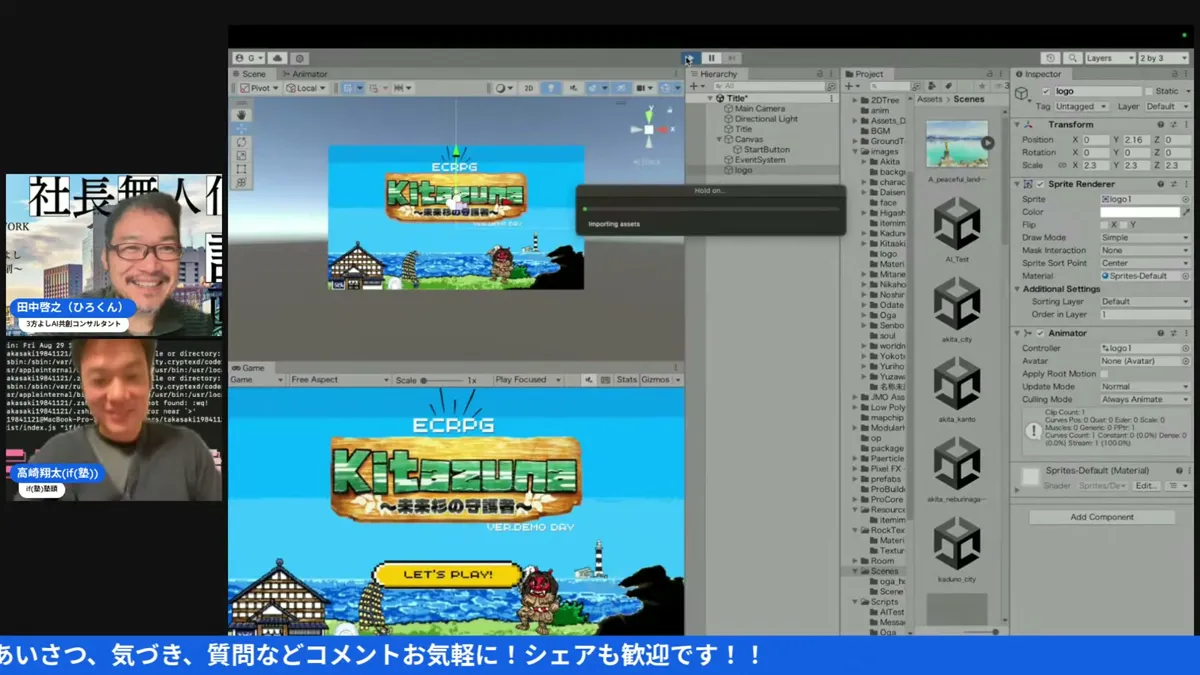Click the material Edit... button
Image resolution: width=1200 pixels, height=675 pixels.
1145,486
